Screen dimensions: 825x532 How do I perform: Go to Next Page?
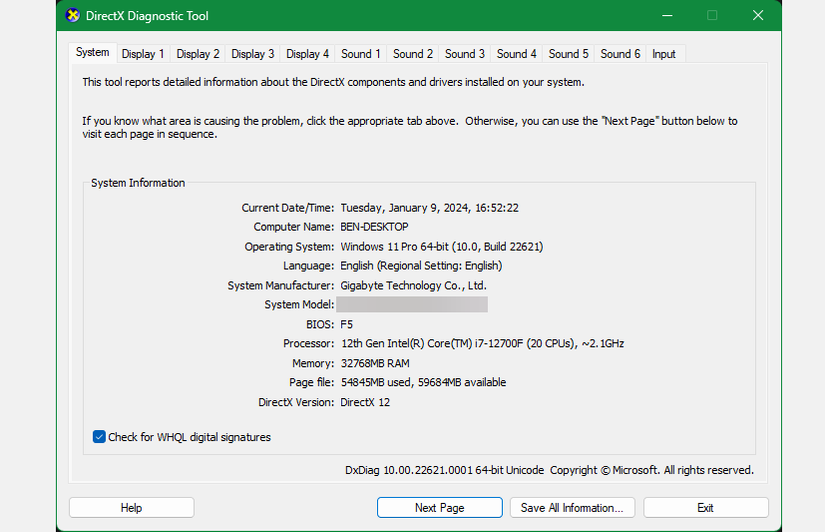[439, 508]
